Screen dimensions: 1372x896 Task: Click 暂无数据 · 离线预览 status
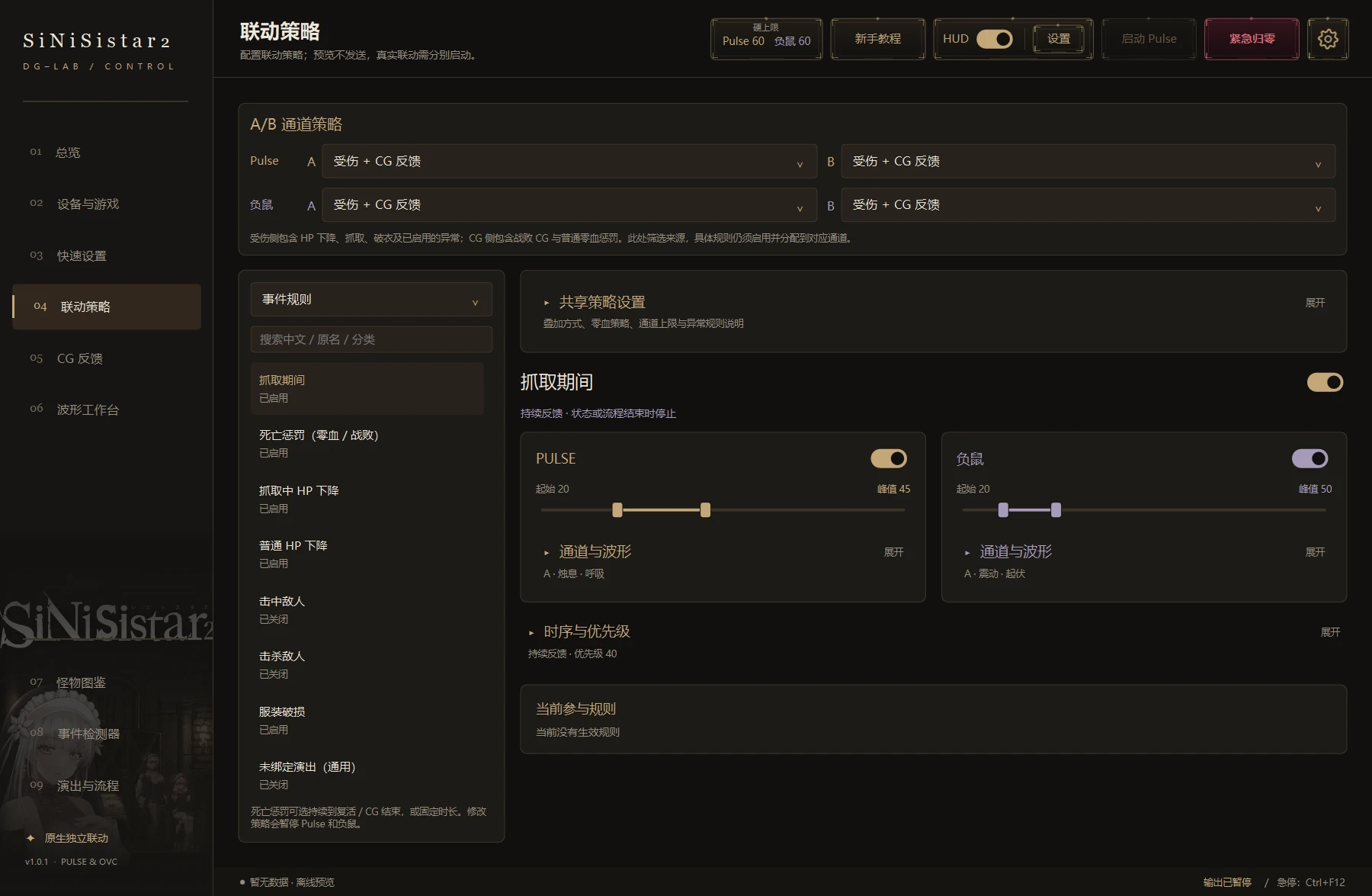pos(292,882)
